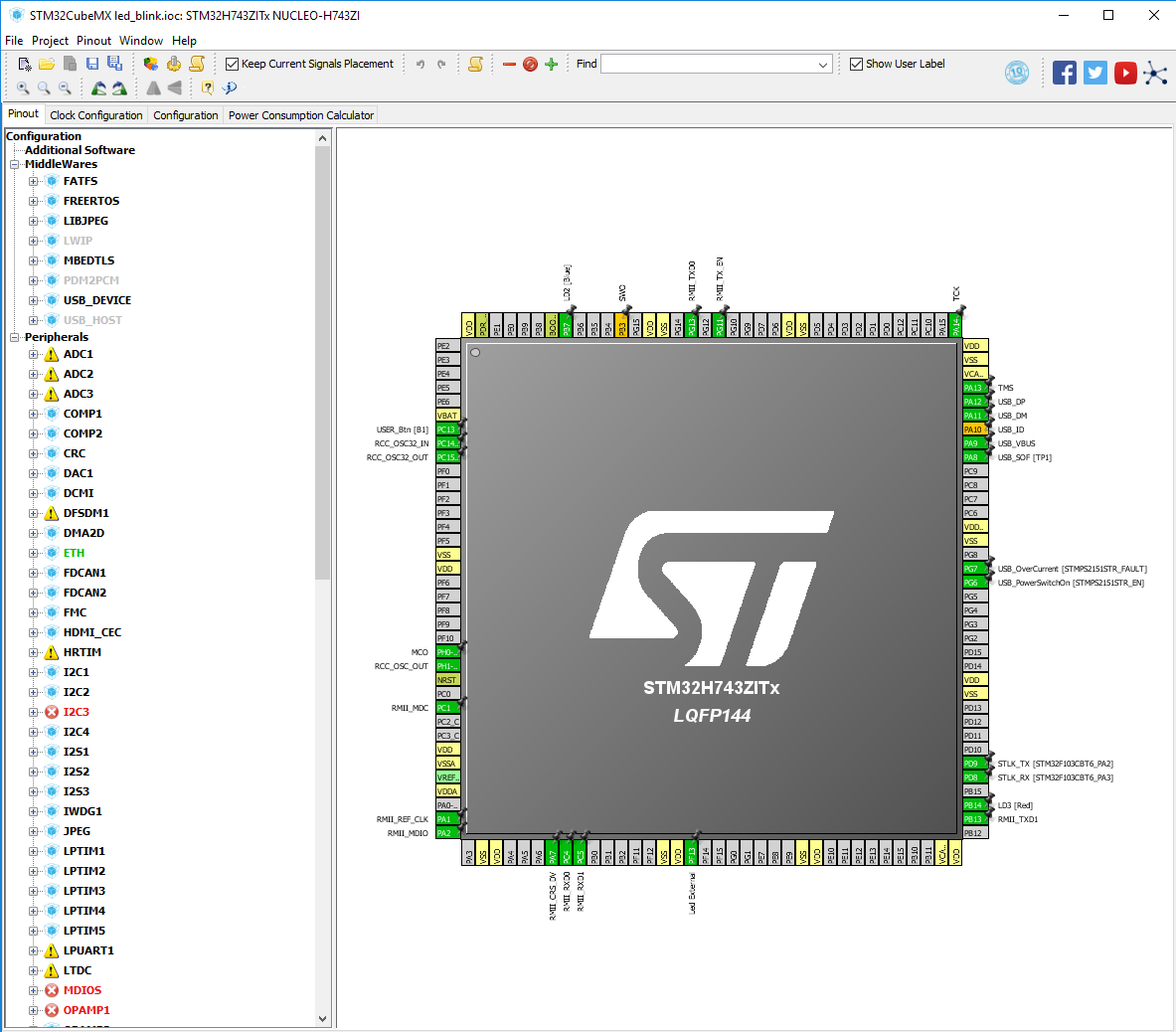Create a new project via toolbar icon
Viewport: 1176px width, 1032px height.
coord(24,65)
